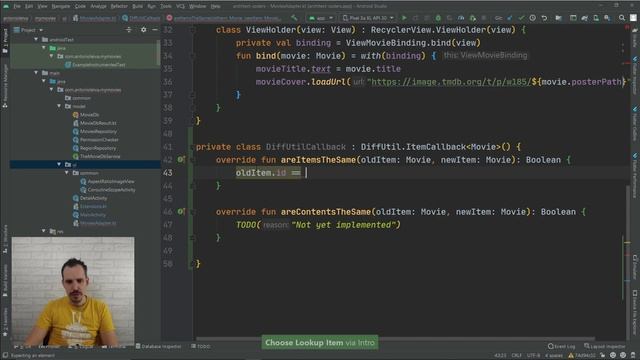Click the VCS commit checkmark icon

point(521,18)
